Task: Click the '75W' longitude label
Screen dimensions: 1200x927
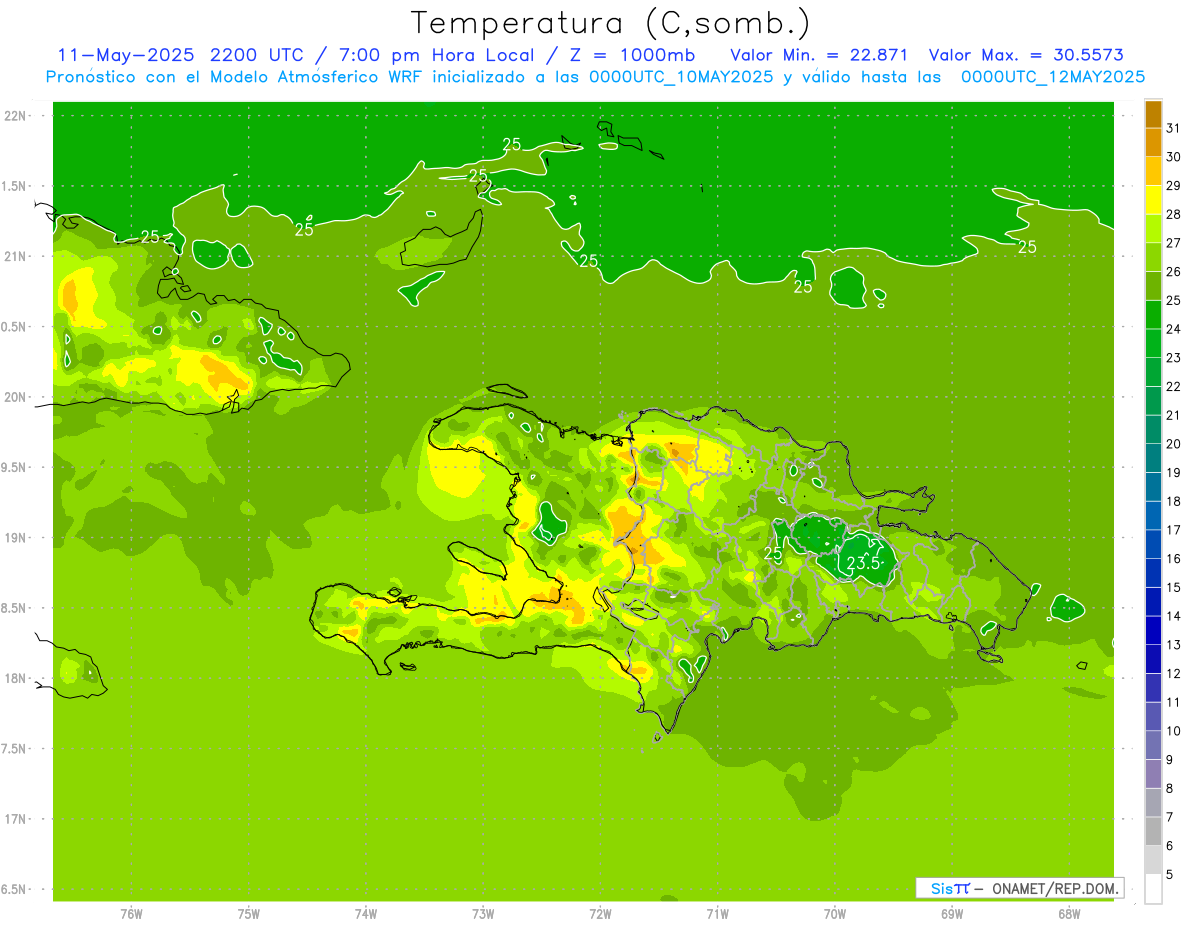Action: (249, 913)
